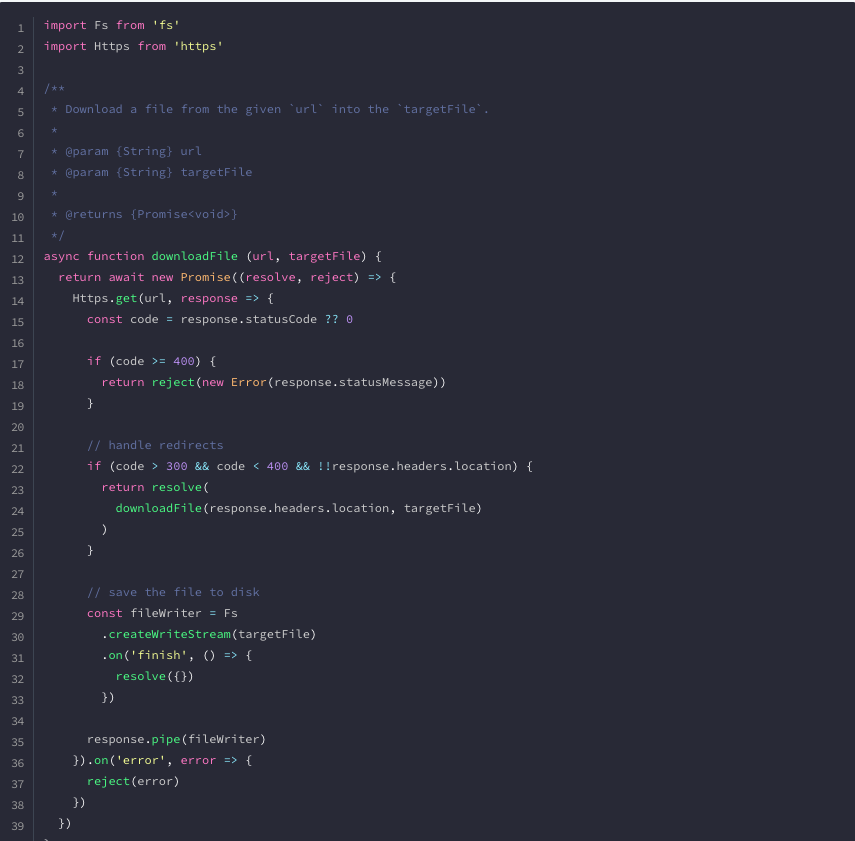Screen dimensions: 855x841
Task: Click 'fileWriter' declaration on line 29
Action: click(166, 613)
